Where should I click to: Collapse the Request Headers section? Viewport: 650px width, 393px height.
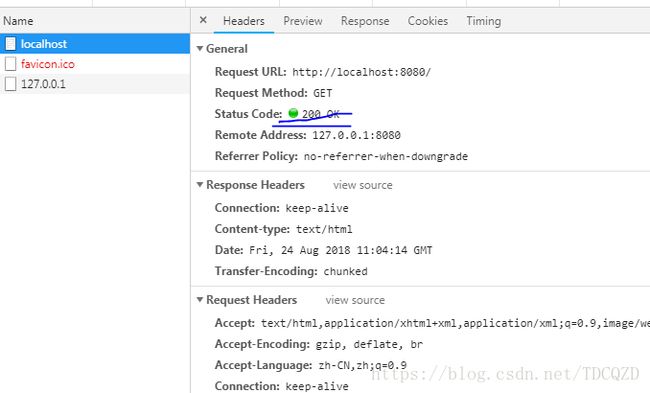200,299
